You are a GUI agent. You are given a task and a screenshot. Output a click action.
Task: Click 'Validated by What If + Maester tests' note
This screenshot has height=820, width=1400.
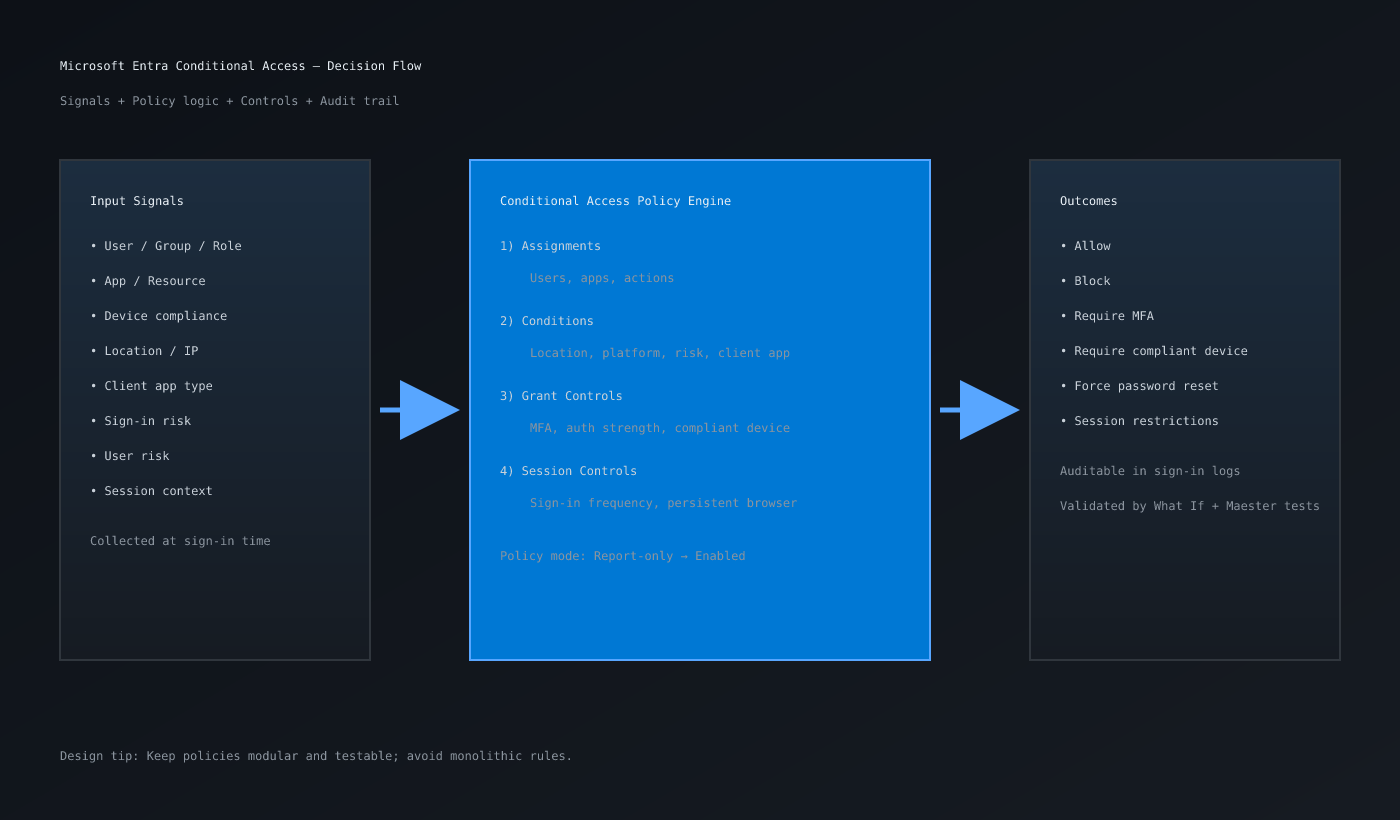1190,506
